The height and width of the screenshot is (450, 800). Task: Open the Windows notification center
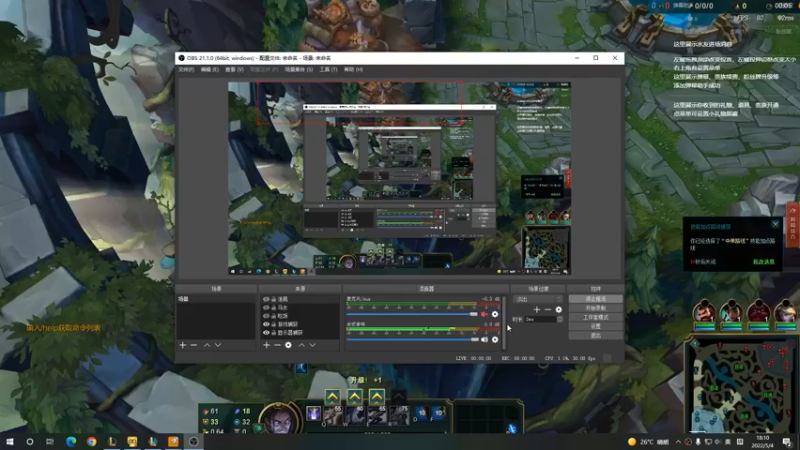click(787, 442)
